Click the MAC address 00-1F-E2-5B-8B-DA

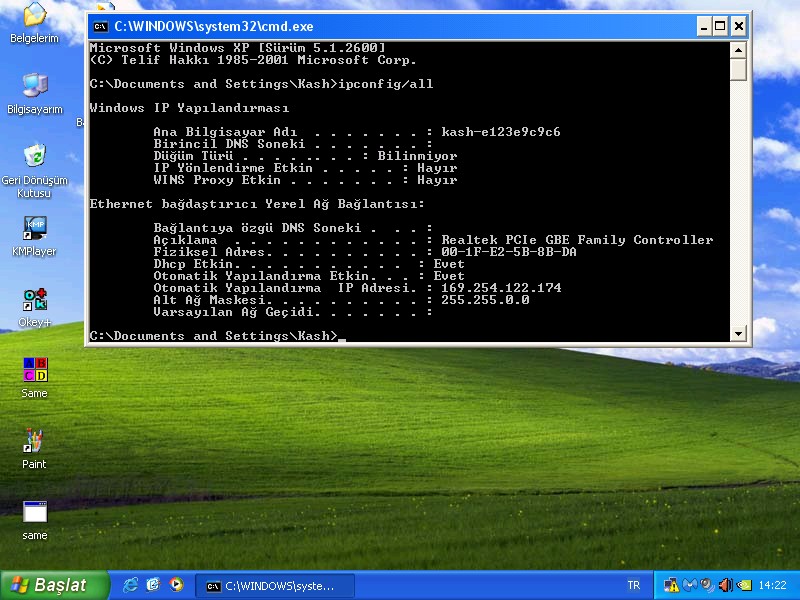509,252
